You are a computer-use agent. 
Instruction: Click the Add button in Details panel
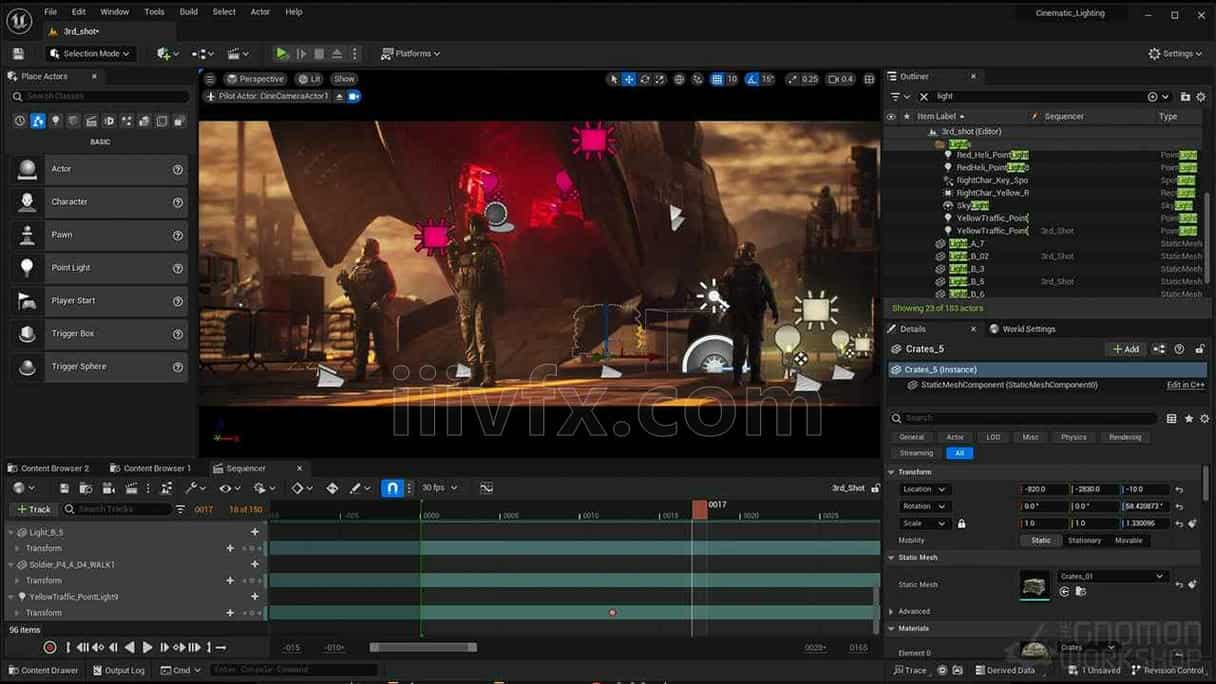pos(1125,349)
